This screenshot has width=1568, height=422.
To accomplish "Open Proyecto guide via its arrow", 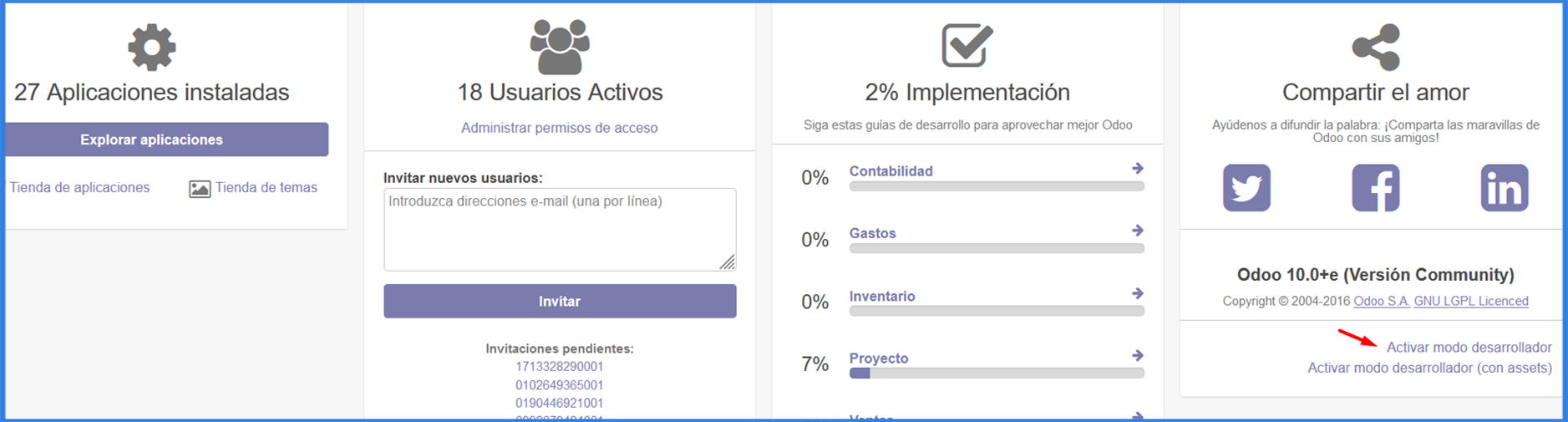I will point(1138,356).
